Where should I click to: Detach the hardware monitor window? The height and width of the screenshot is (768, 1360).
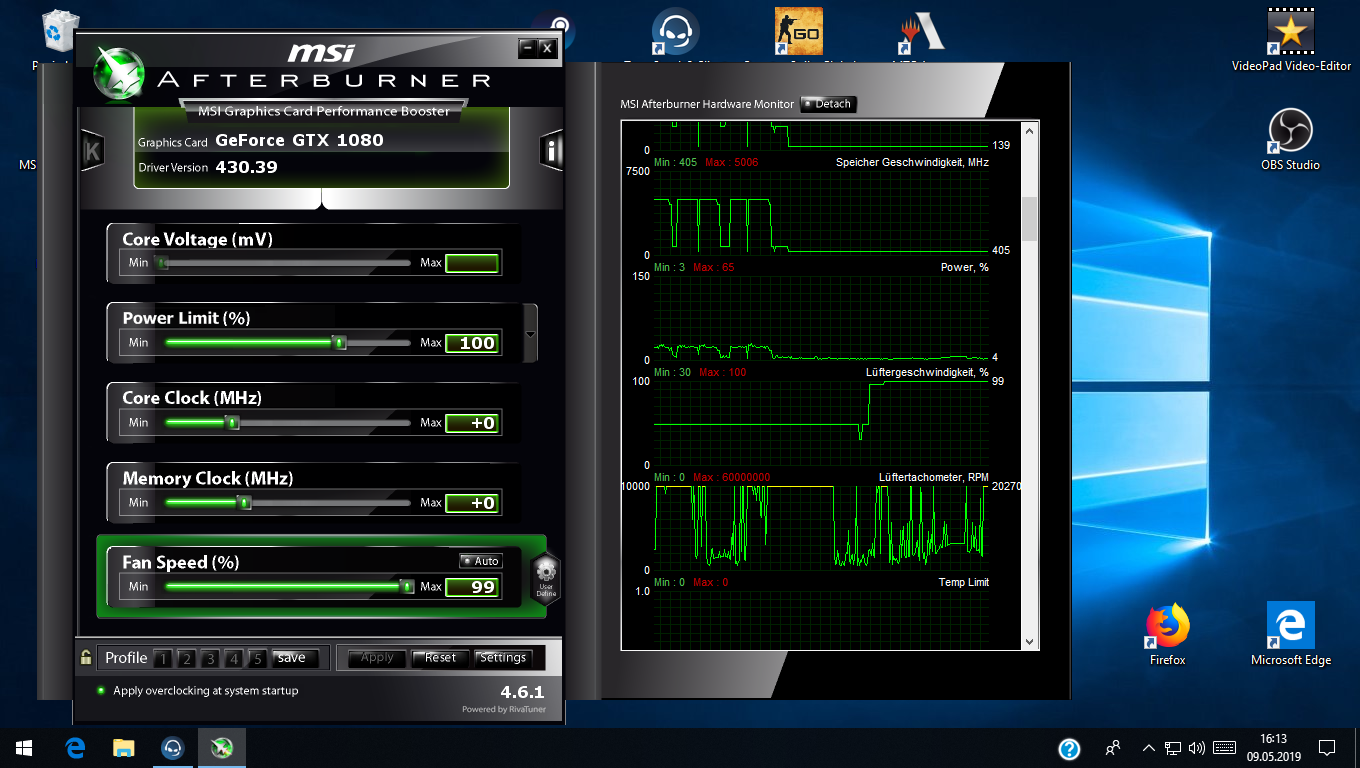pyautogui.click(x=829, y=104)
